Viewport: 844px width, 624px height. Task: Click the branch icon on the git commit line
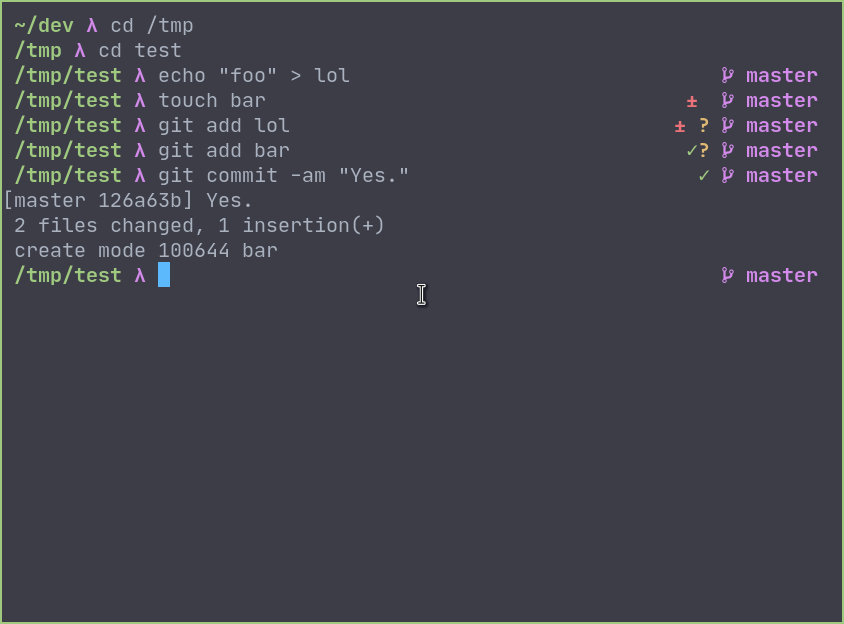(x=728, y=176)
